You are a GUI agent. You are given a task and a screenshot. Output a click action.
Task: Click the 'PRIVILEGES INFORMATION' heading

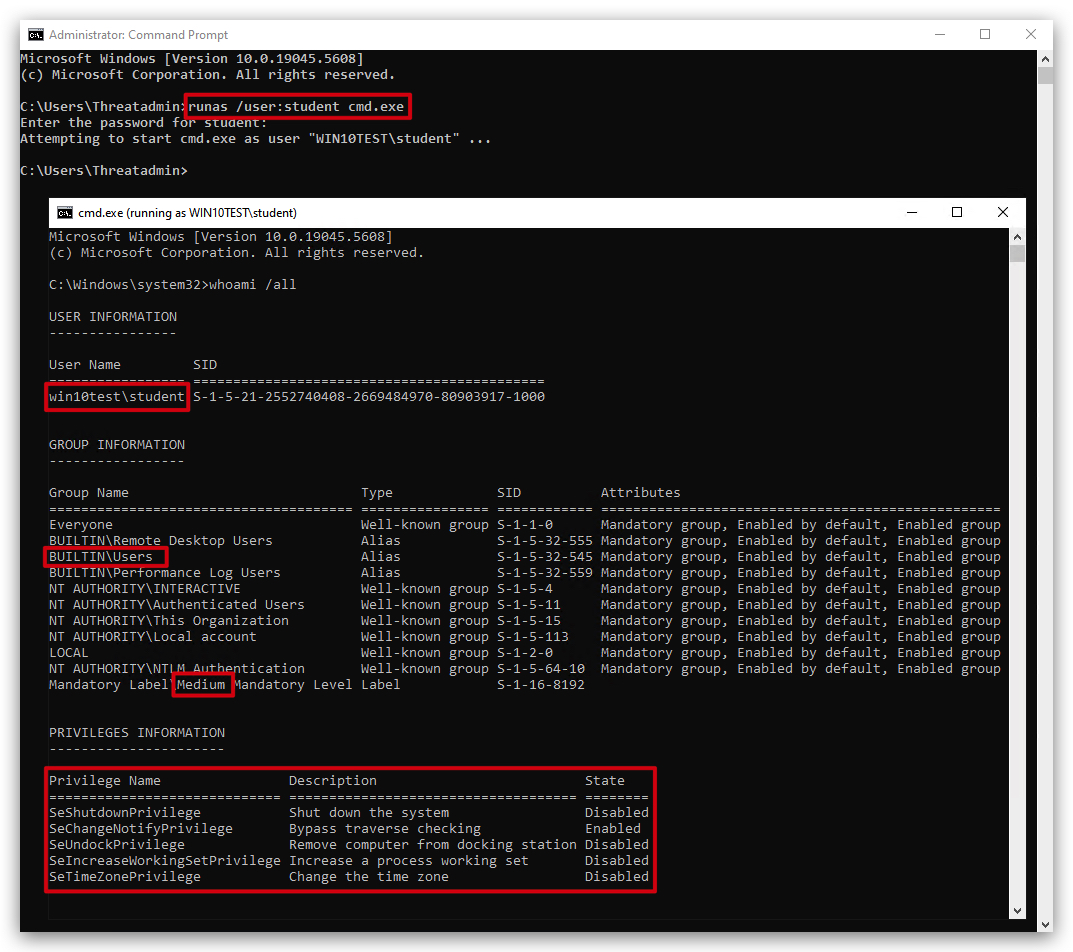pos(137,733)
